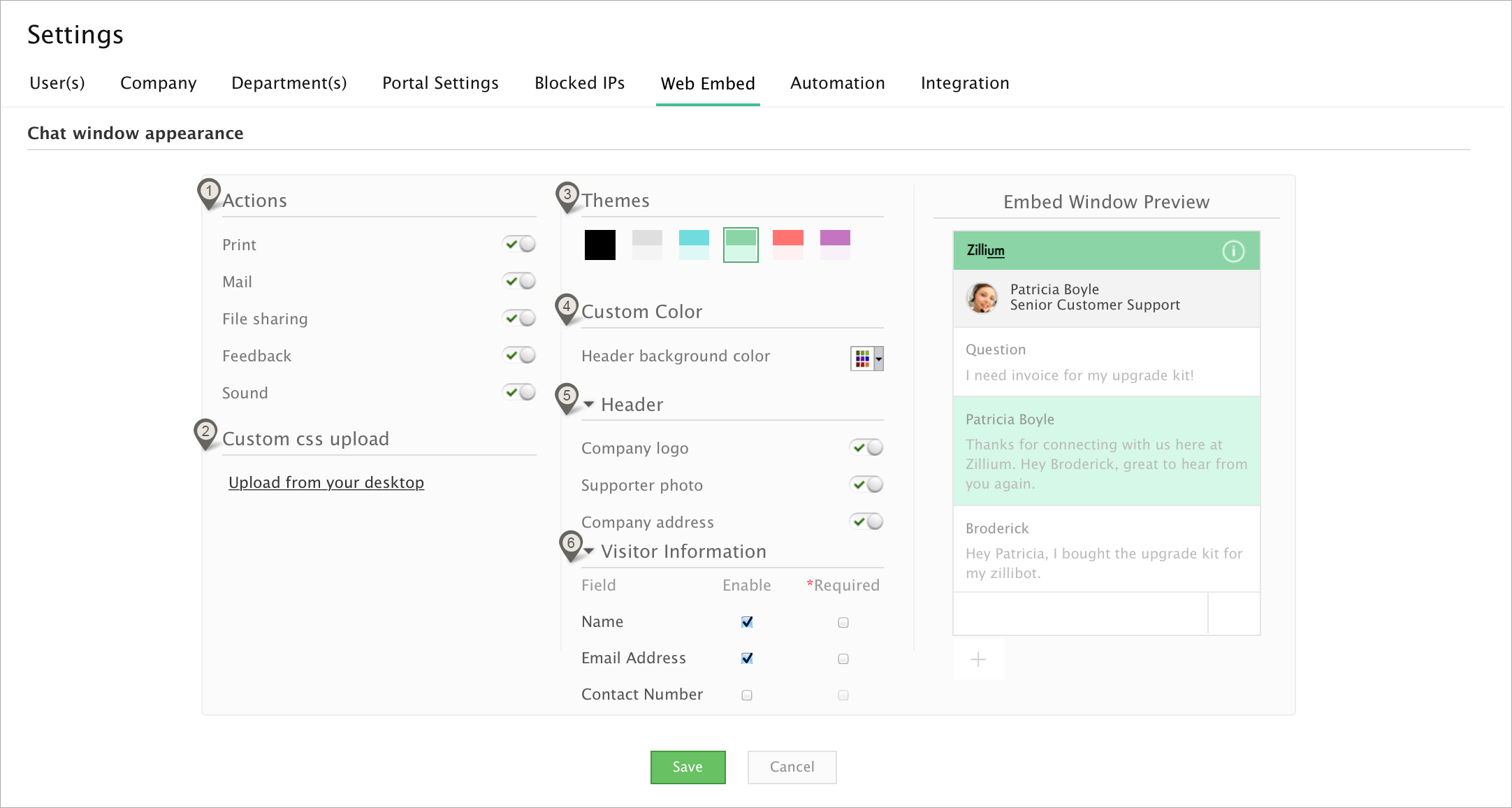The image size is (1512, 808).
Task: Disable the Company logo toggle
Action: tap(866, 447)
